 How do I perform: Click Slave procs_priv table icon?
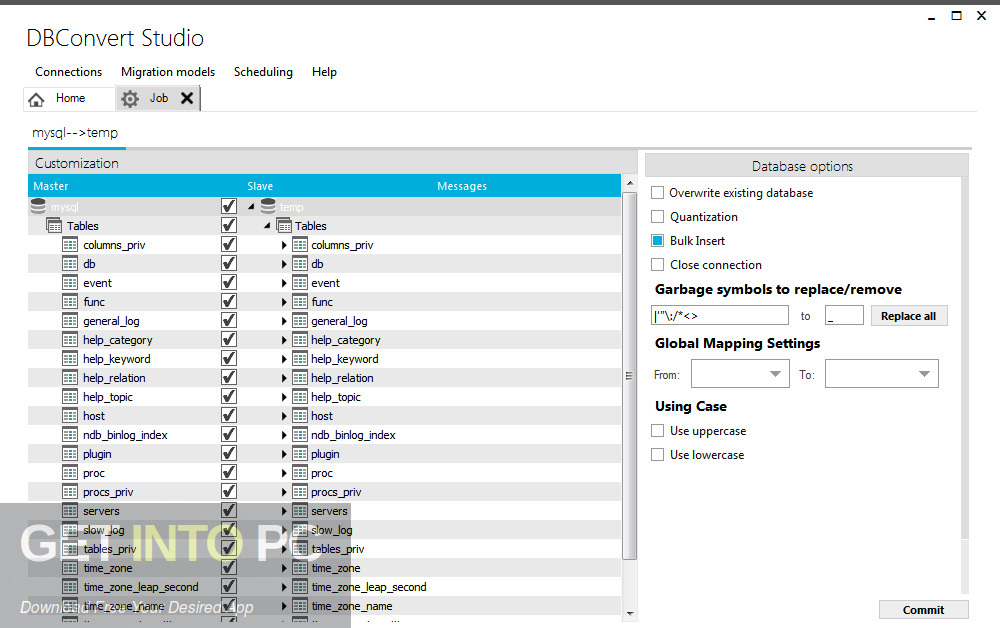(300, 492)
